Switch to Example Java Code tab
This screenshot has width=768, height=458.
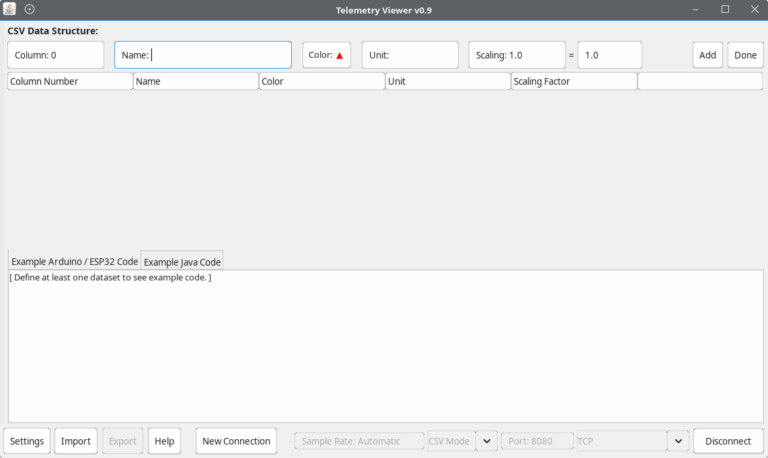(182, 262)
